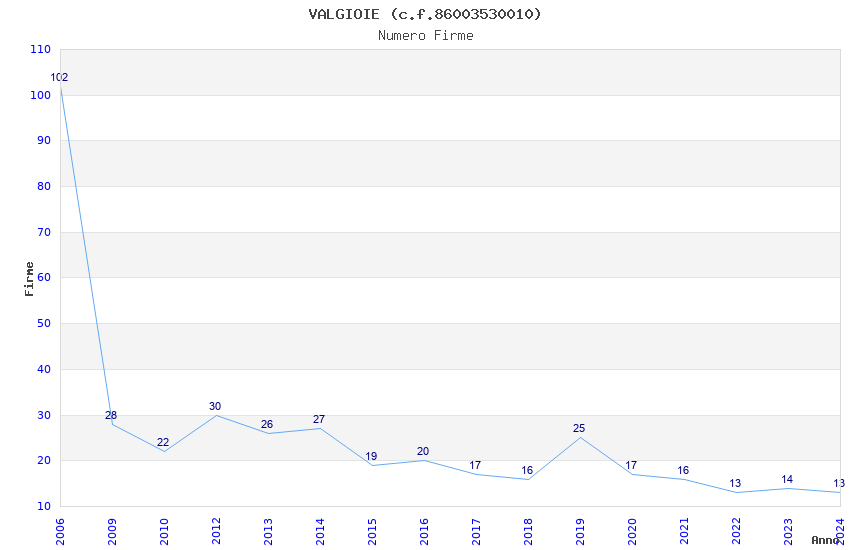Select the data label 16 for 2021
Image resolution: width=850 pixels, height=550 pixels.
coord(683,470)
